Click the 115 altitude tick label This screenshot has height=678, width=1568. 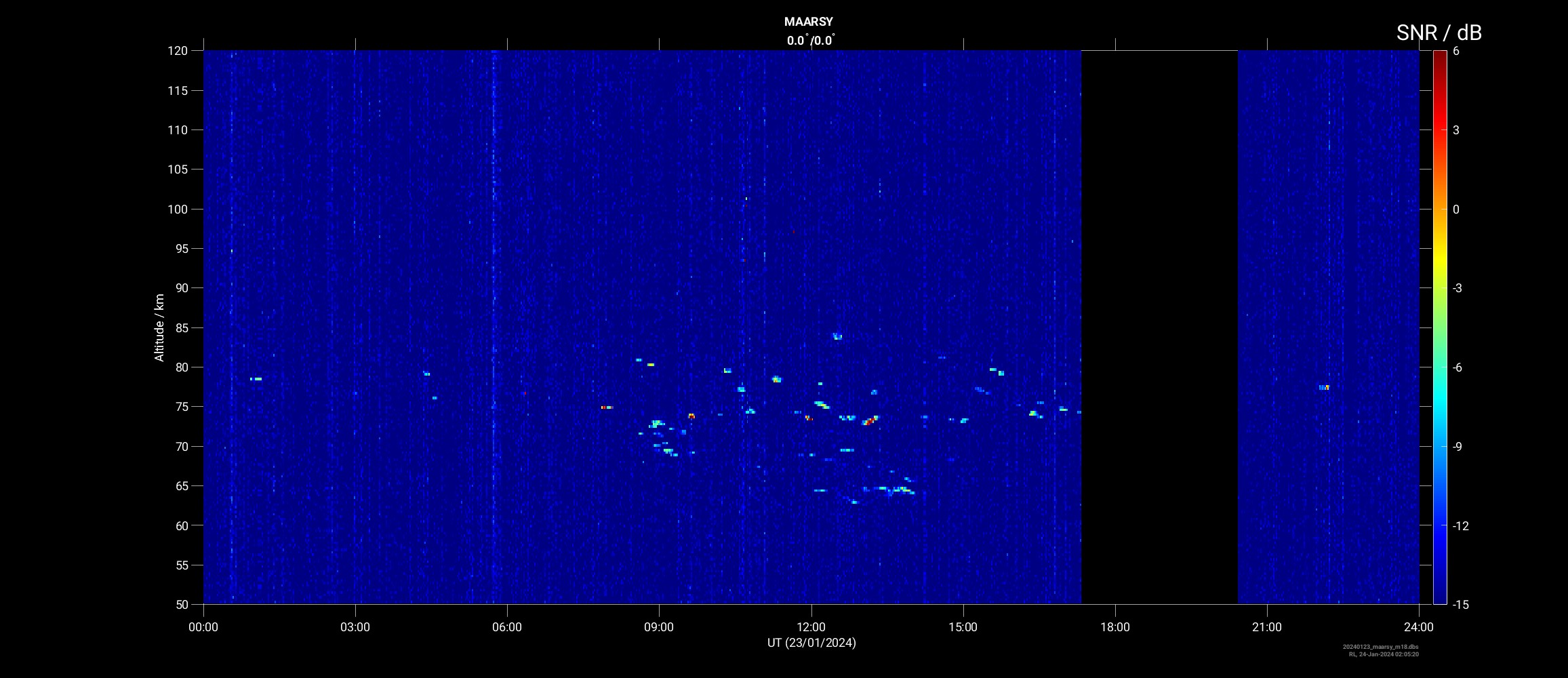(x=177, y=90)
